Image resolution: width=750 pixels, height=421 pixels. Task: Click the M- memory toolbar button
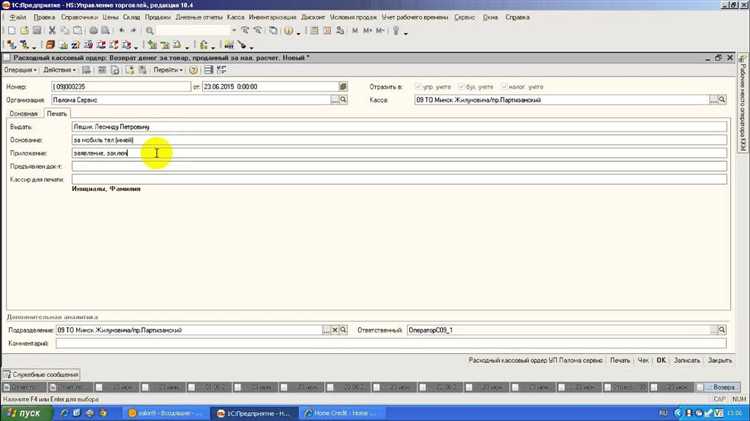[x=380, y=31]
